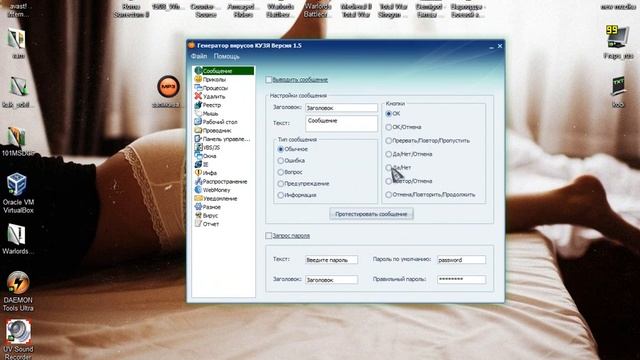This screenshot has width=640, height=360.
Task: Open the WebMoney globe icon
Action: pos(198,190)
